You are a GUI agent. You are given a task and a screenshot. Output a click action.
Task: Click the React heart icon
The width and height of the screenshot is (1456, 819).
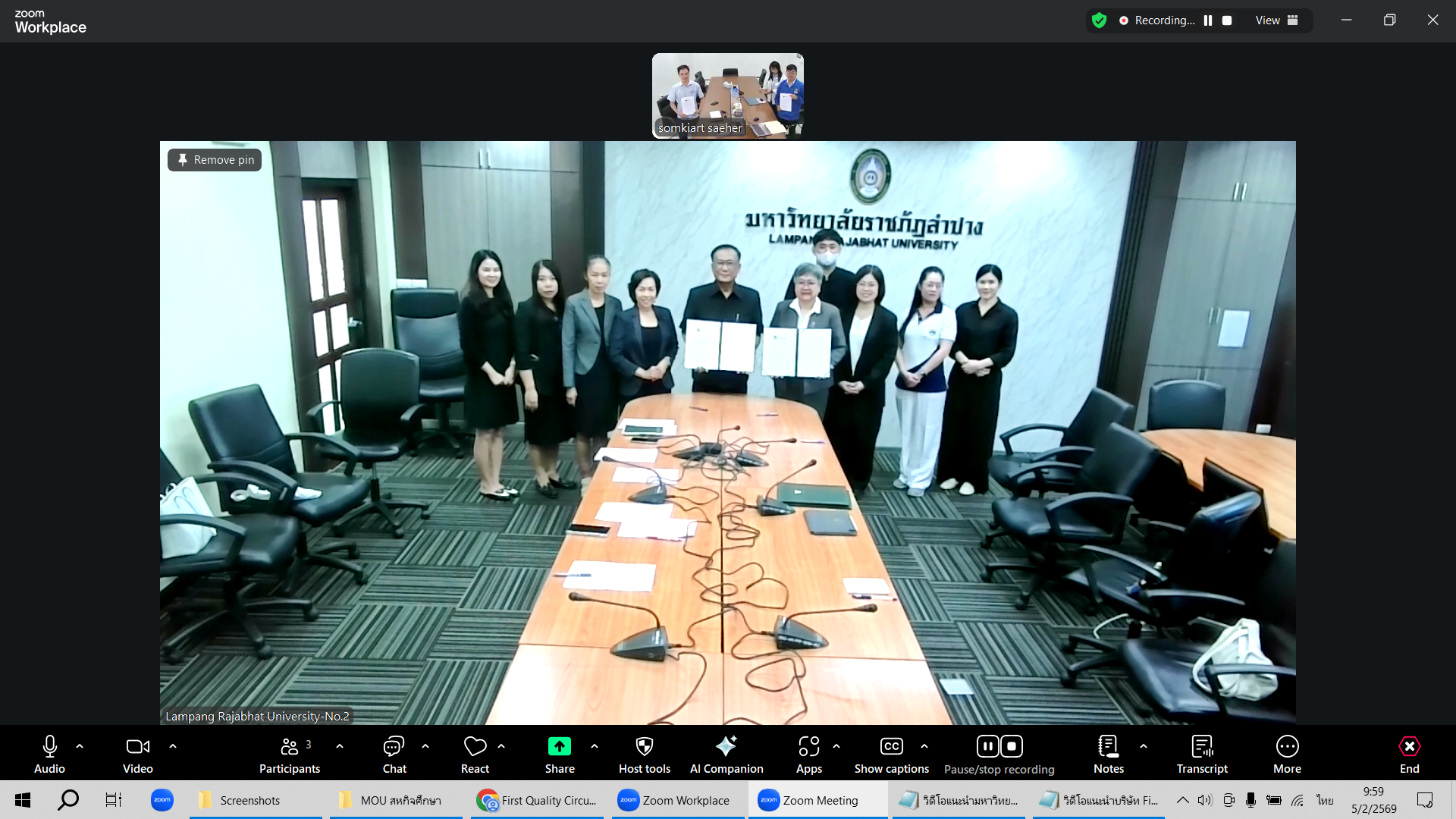coord(475,747)
